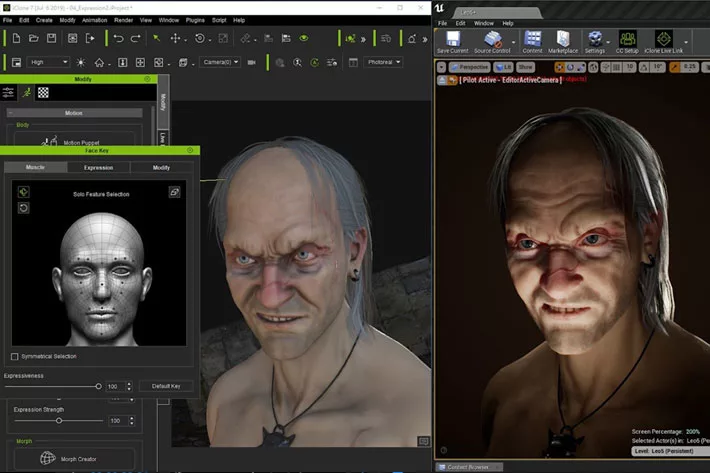Click the green select icon in Face Key

pos(24,192)
